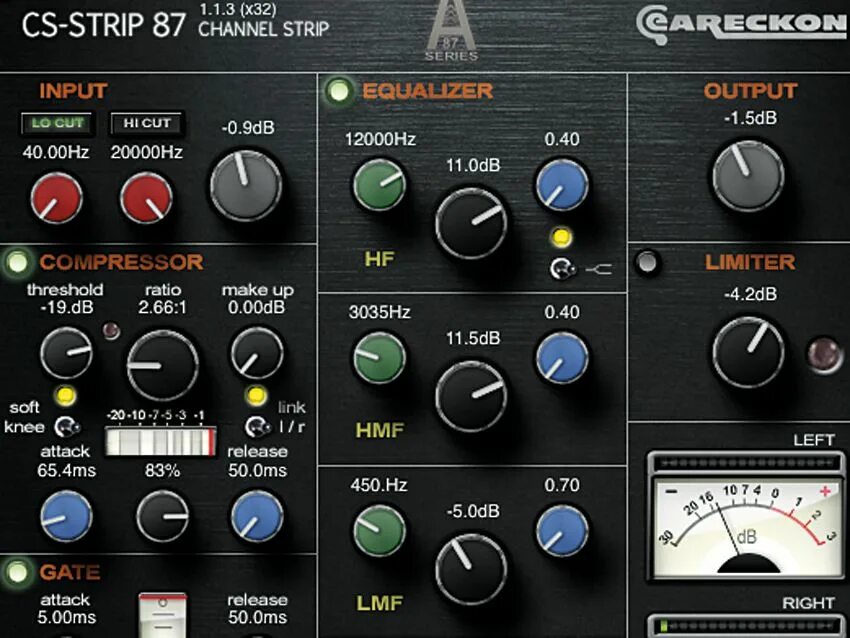Click the CS-STRIP 87 title
This screenshot has height=638, width=850.
(x=104, y=25)
